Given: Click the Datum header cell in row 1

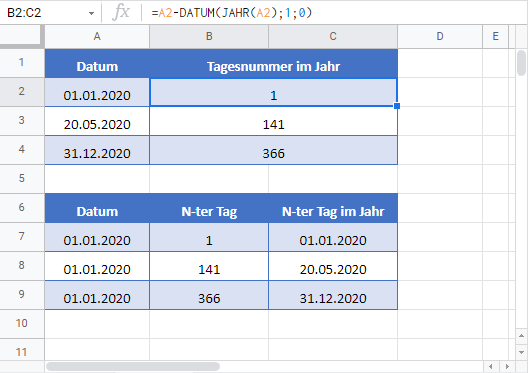Looking at the screenshot, I should pos(97,64).
